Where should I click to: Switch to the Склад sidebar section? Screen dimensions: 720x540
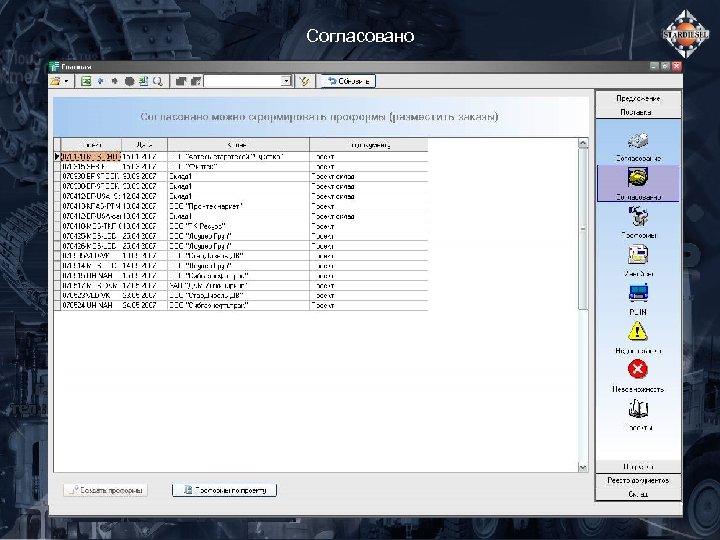pos(638,493)
